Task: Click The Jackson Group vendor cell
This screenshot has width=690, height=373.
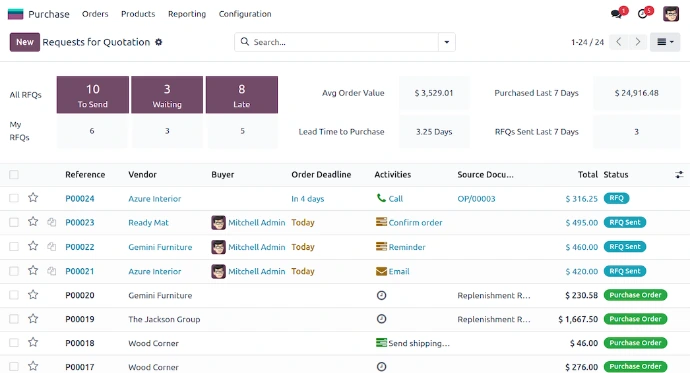Action: coord(164,319)
